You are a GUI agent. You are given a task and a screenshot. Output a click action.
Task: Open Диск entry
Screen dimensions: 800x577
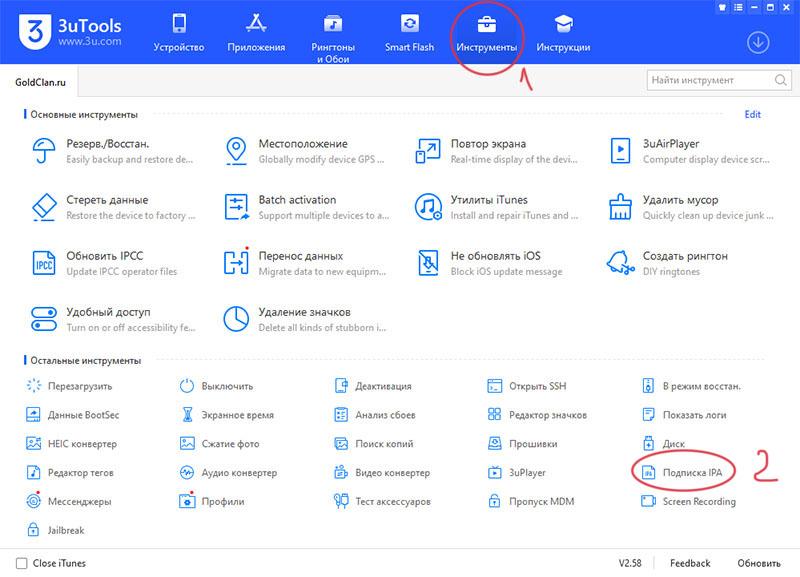664,443
